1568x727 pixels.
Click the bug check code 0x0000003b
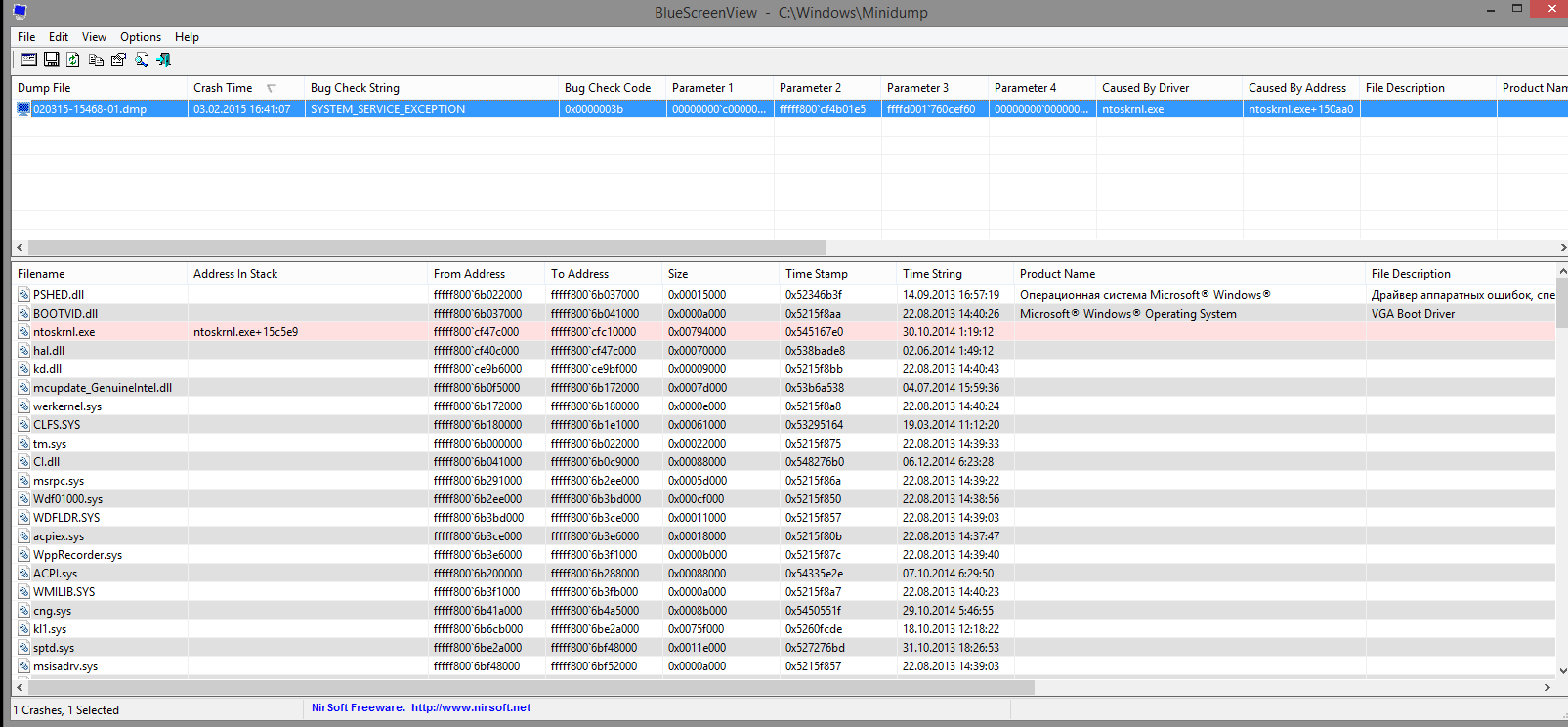(x=613, y=109)
